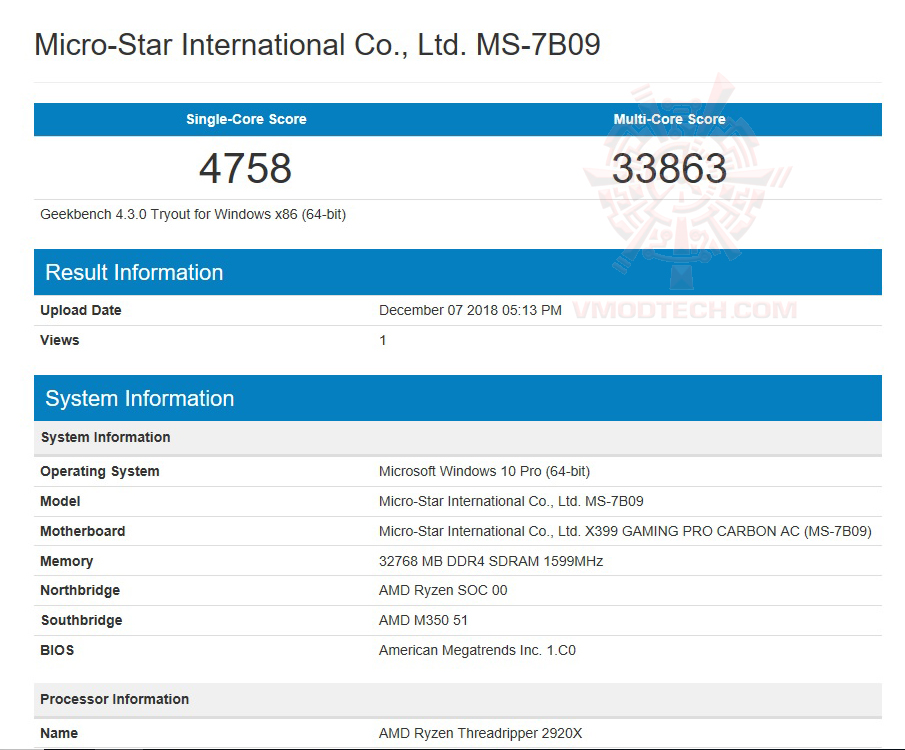Image resolution: width=905 pixels, height=750 pixels.
Task: Click the 'Motherboard' row label
Action: pyautogui.click(x=83, y=531)
